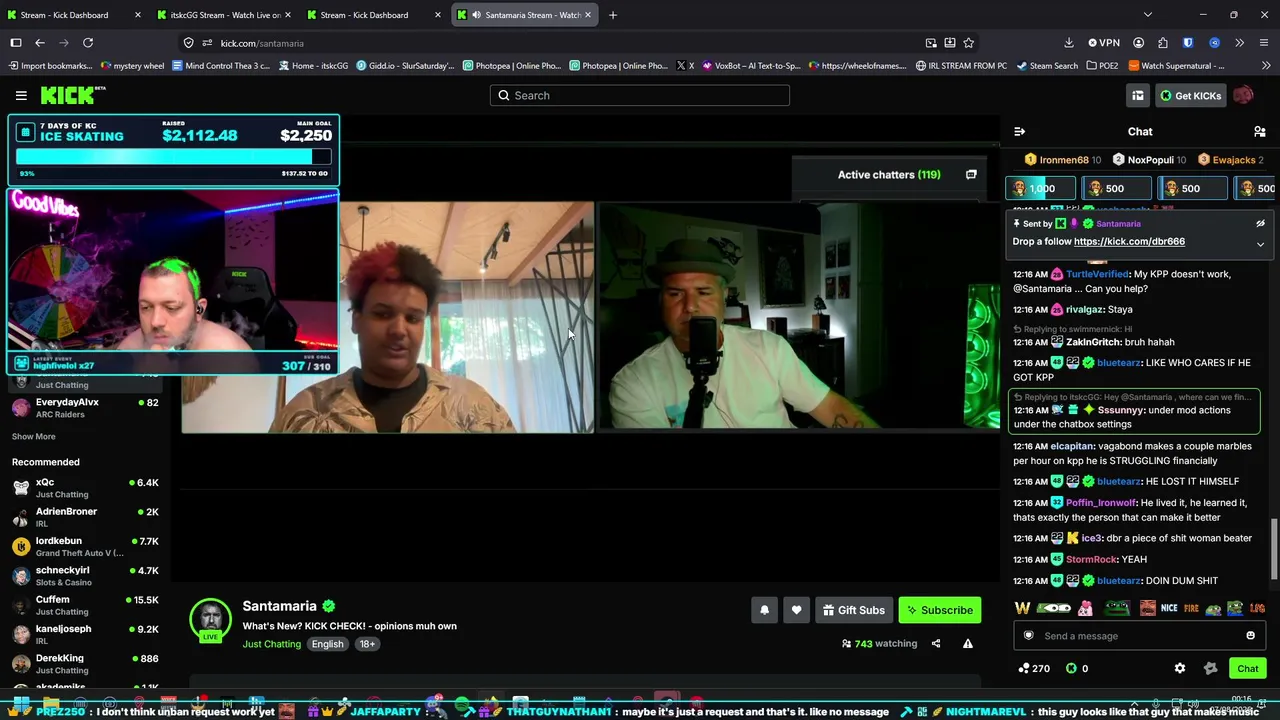1280x720 pixels.
Task: Click Ironmen68 on the gift leaderboard
Action: click(1063, 160)
